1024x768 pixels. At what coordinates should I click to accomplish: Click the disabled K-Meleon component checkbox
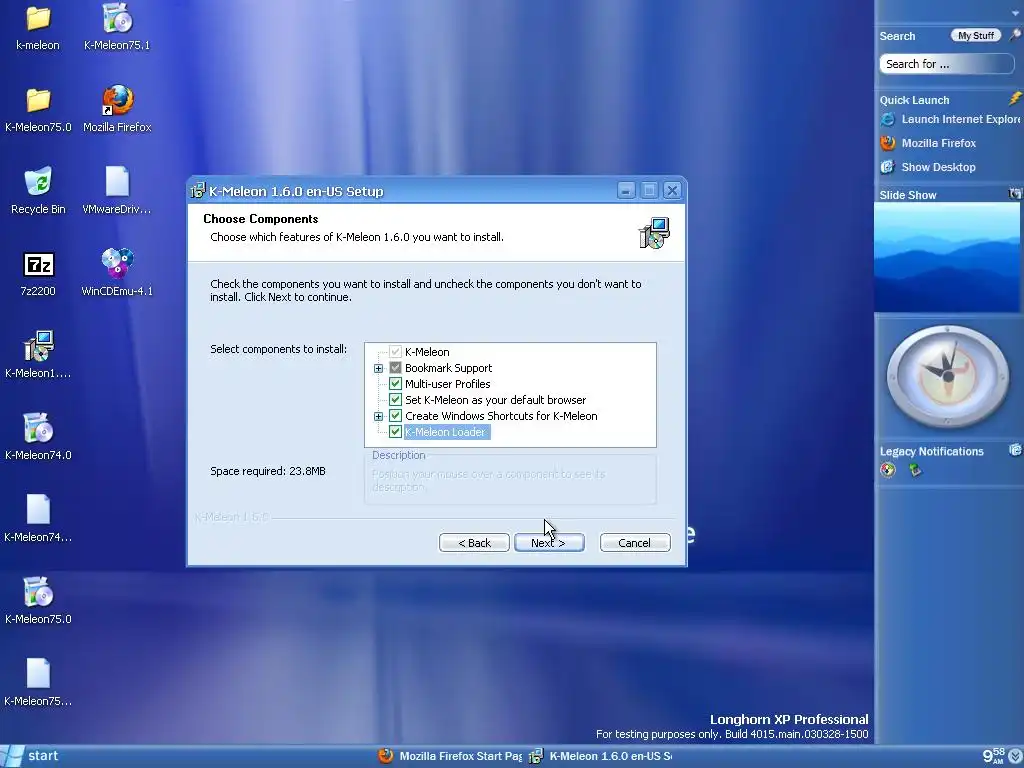click(x=395, y=351)
